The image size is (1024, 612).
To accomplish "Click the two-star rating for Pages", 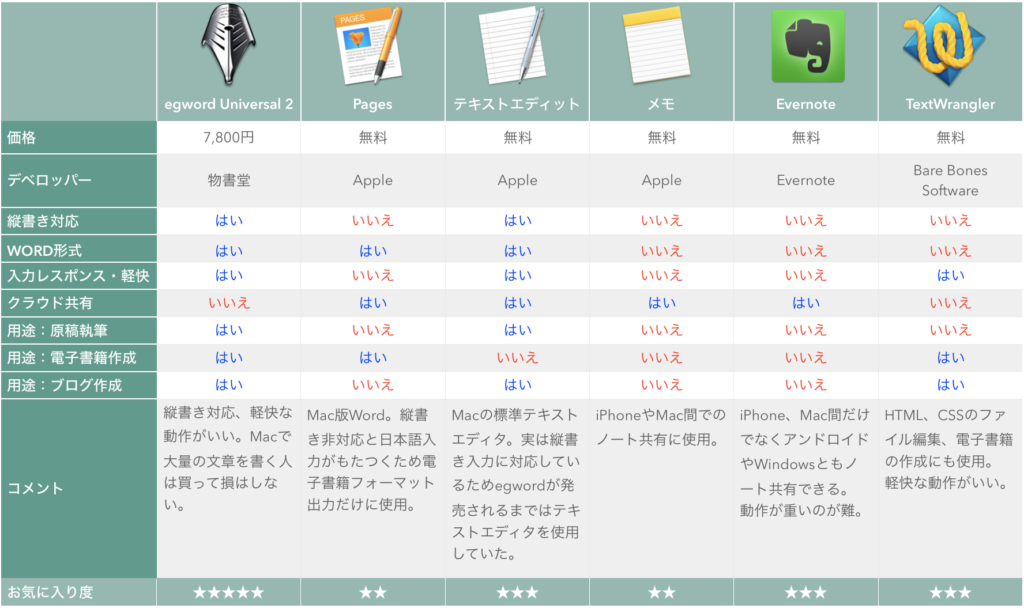I will [373, 593].
